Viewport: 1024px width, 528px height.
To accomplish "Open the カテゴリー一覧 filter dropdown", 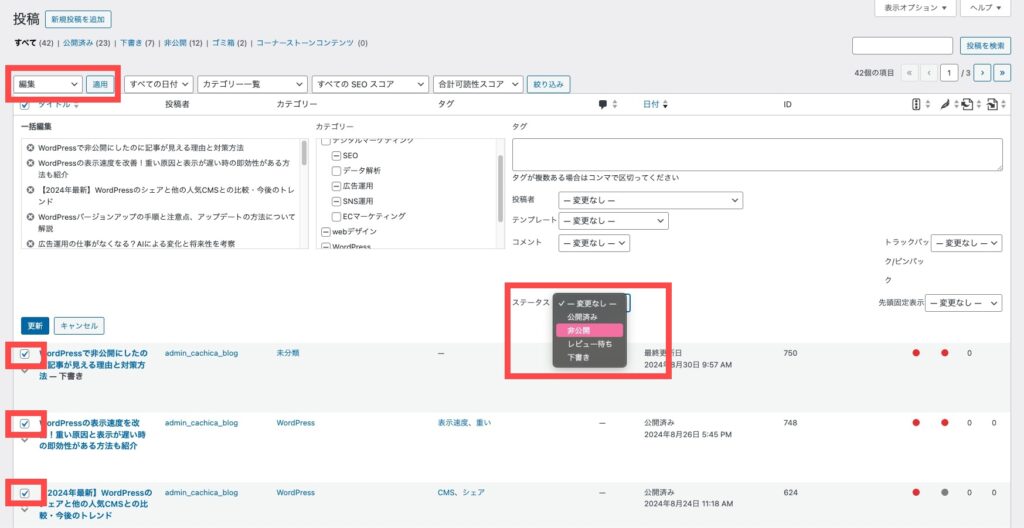I will click(252, 84).
